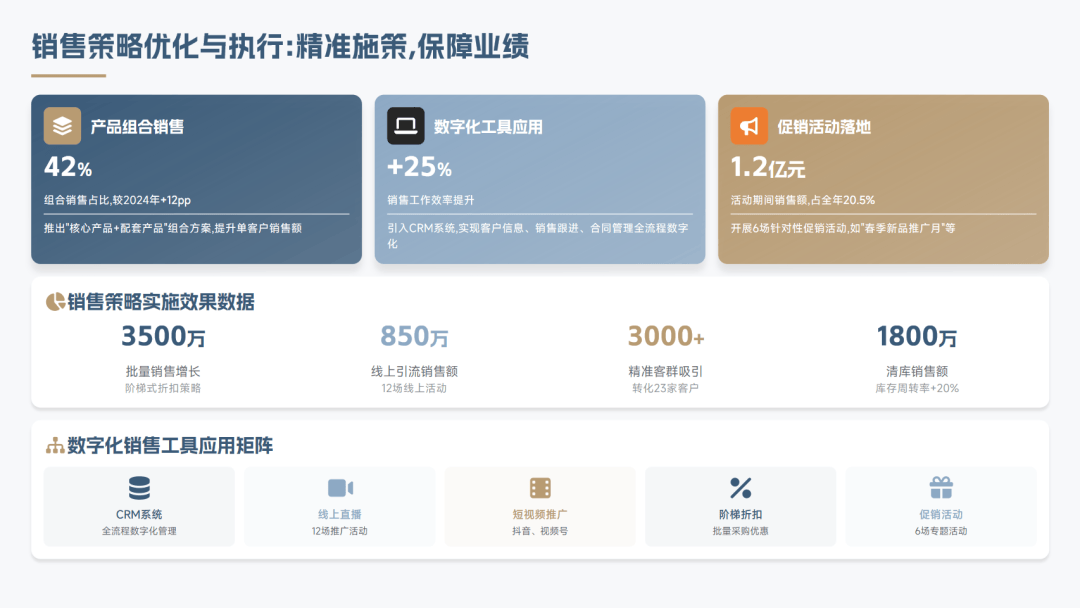Image resolution: width=1080 pixels, height=608 pixels.
Task: Select the 1.2亿元 promotion sales figure
Action: [x=767, y=167]
